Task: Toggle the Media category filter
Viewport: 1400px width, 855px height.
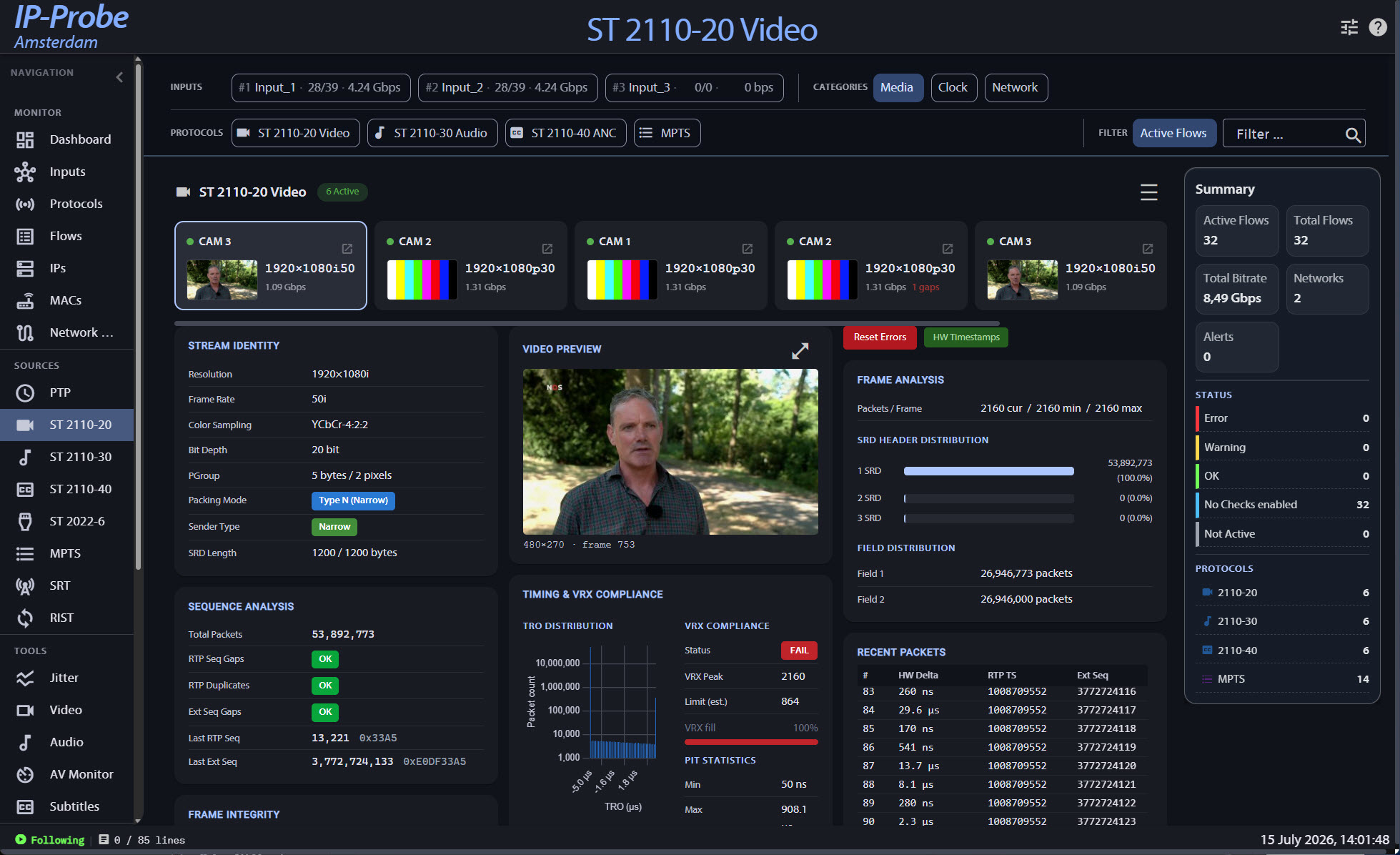Action: coord(898,88)
